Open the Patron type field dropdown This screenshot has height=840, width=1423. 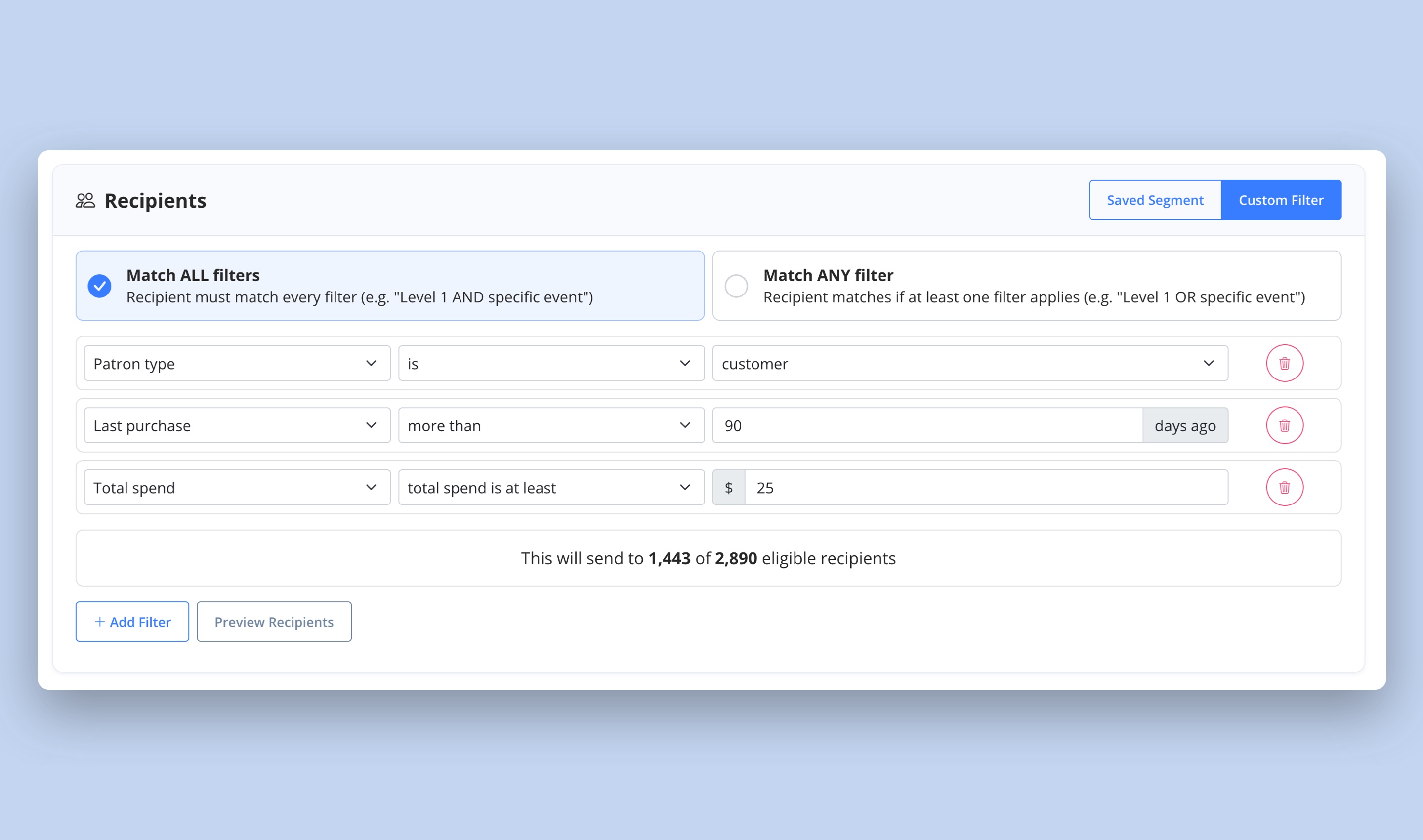click(237, 363)
